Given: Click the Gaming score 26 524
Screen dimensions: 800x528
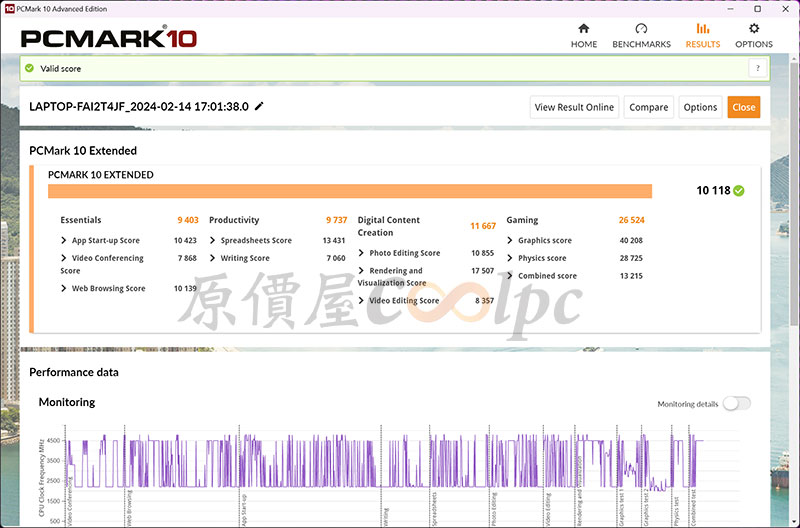Looking at the screenshot, I should click(631, 220).
